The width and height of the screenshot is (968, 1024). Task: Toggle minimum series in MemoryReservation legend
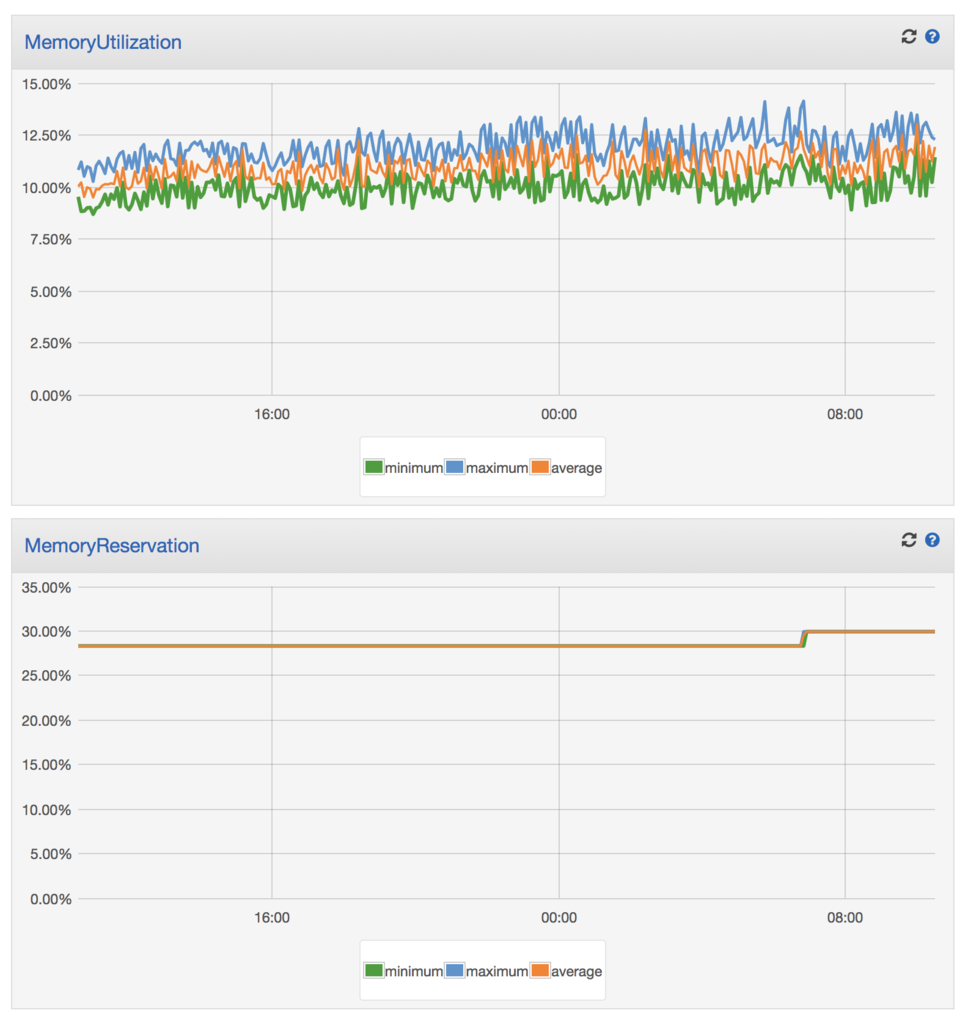tap(374, 970)
